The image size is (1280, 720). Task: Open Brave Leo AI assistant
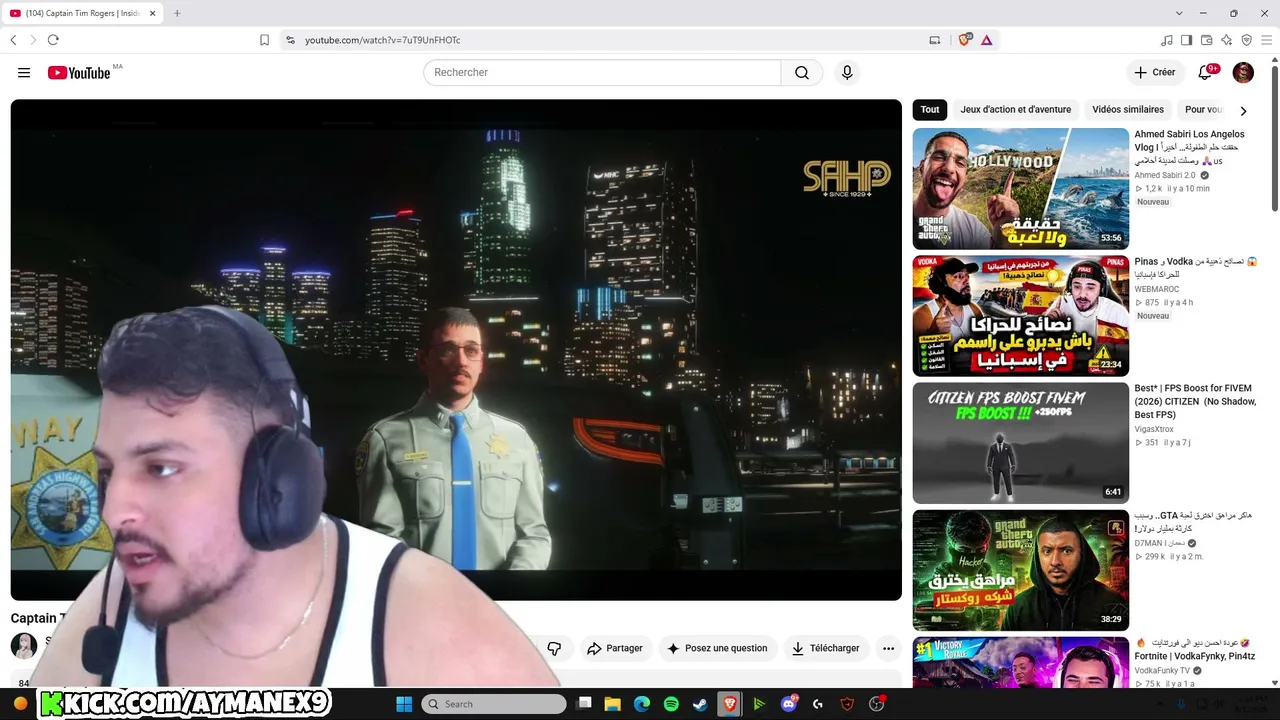(1227, 40)
